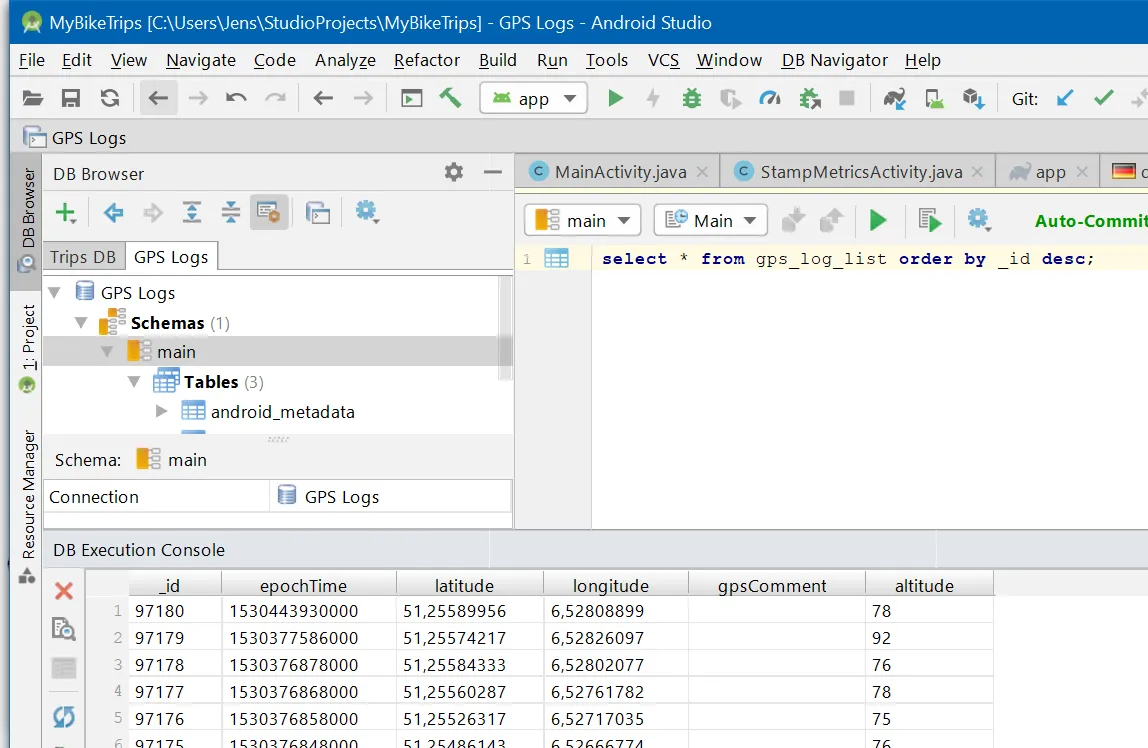Toggle the highlighted object properties button

(269, 212)
